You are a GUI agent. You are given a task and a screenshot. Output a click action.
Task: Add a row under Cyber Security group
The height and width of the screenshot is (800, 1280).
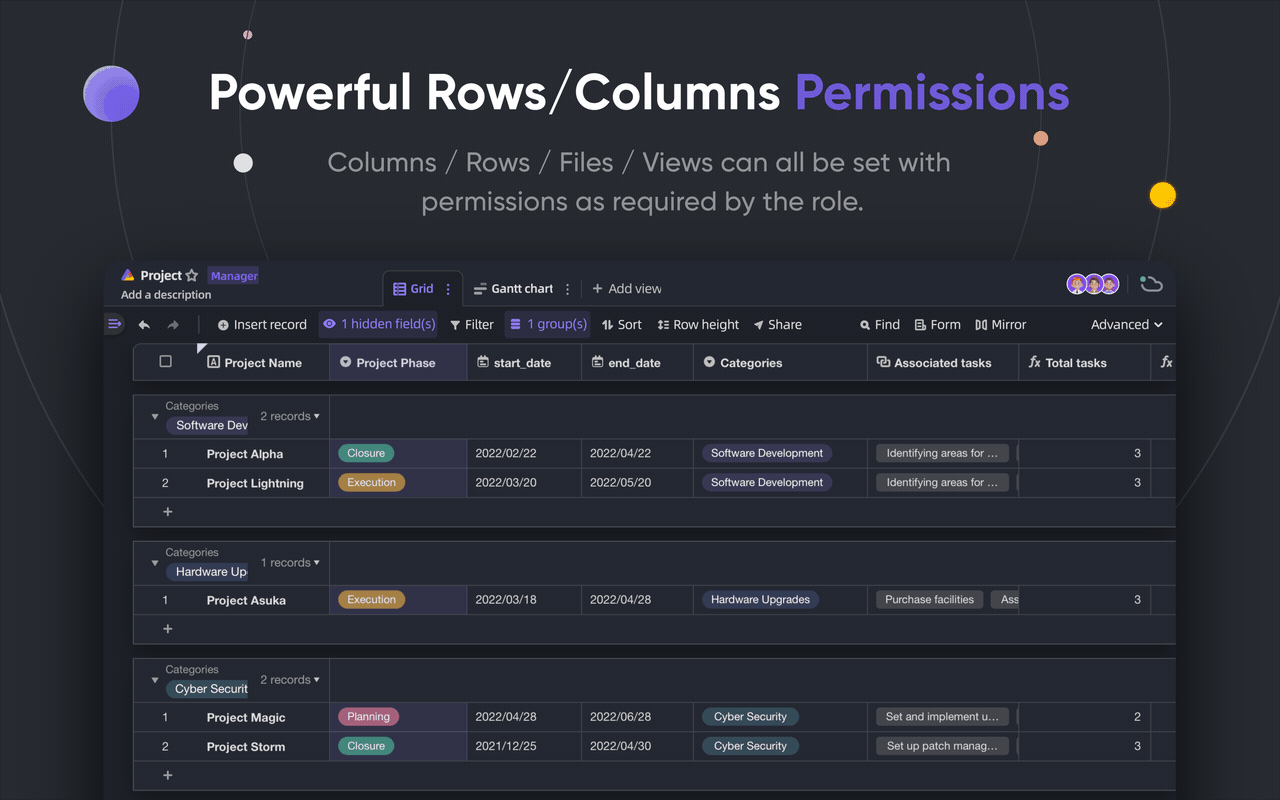click(168, 775)
